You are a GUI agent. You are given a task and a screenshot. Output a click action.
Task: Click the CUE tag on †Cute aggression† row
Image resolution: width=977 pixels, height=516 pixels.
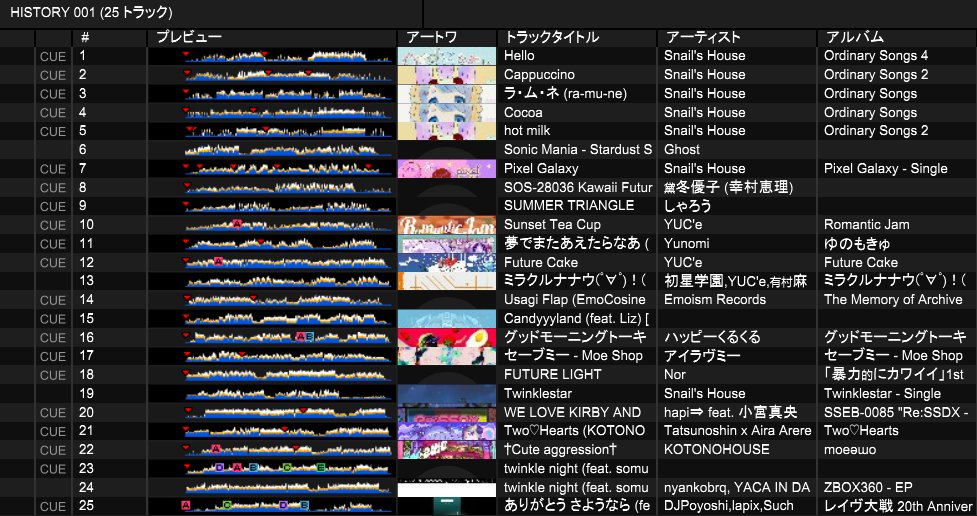53,450
